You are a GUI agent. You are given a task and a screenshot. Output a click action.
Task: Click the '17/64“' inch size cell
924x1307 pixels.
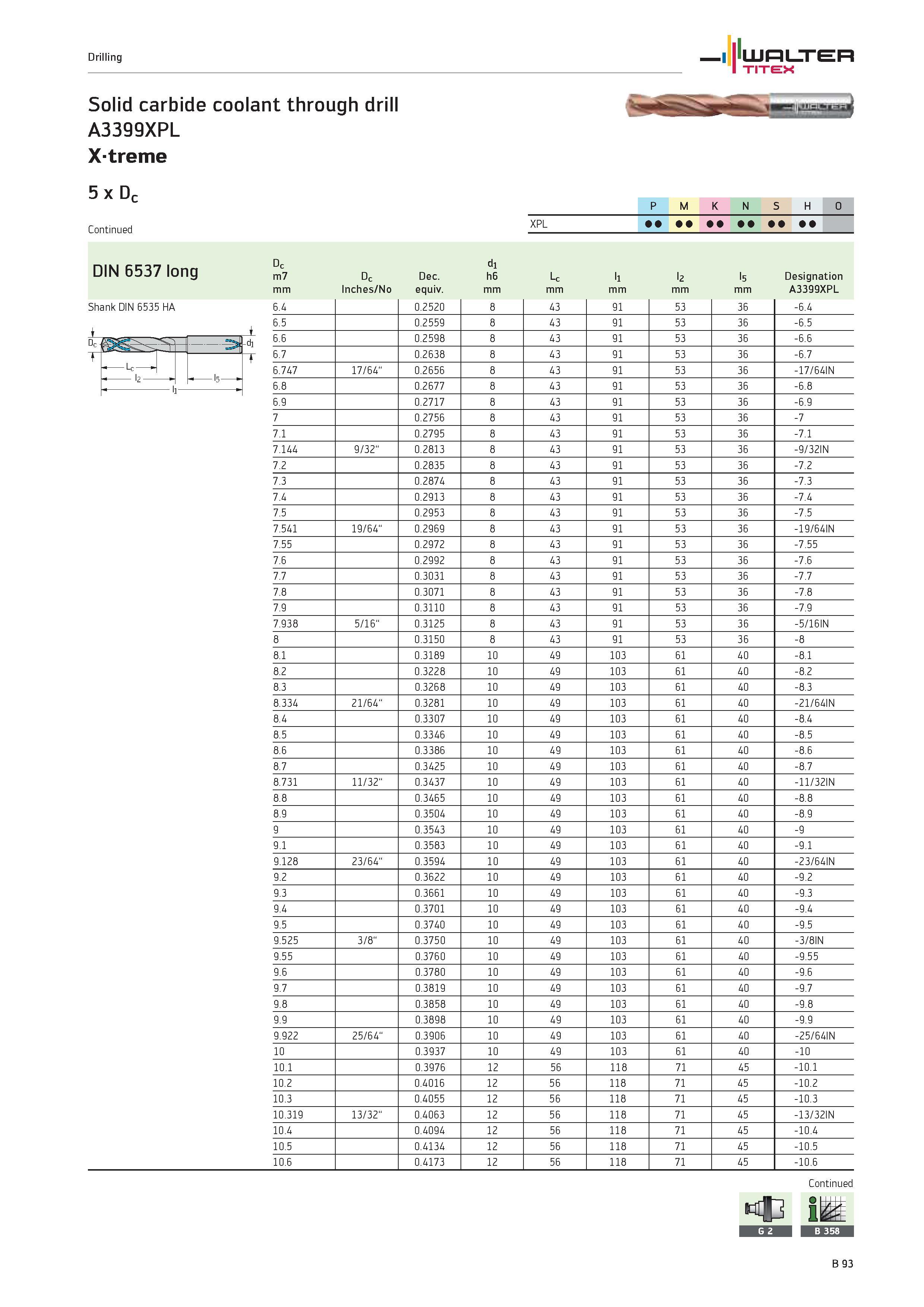point(367,371)
